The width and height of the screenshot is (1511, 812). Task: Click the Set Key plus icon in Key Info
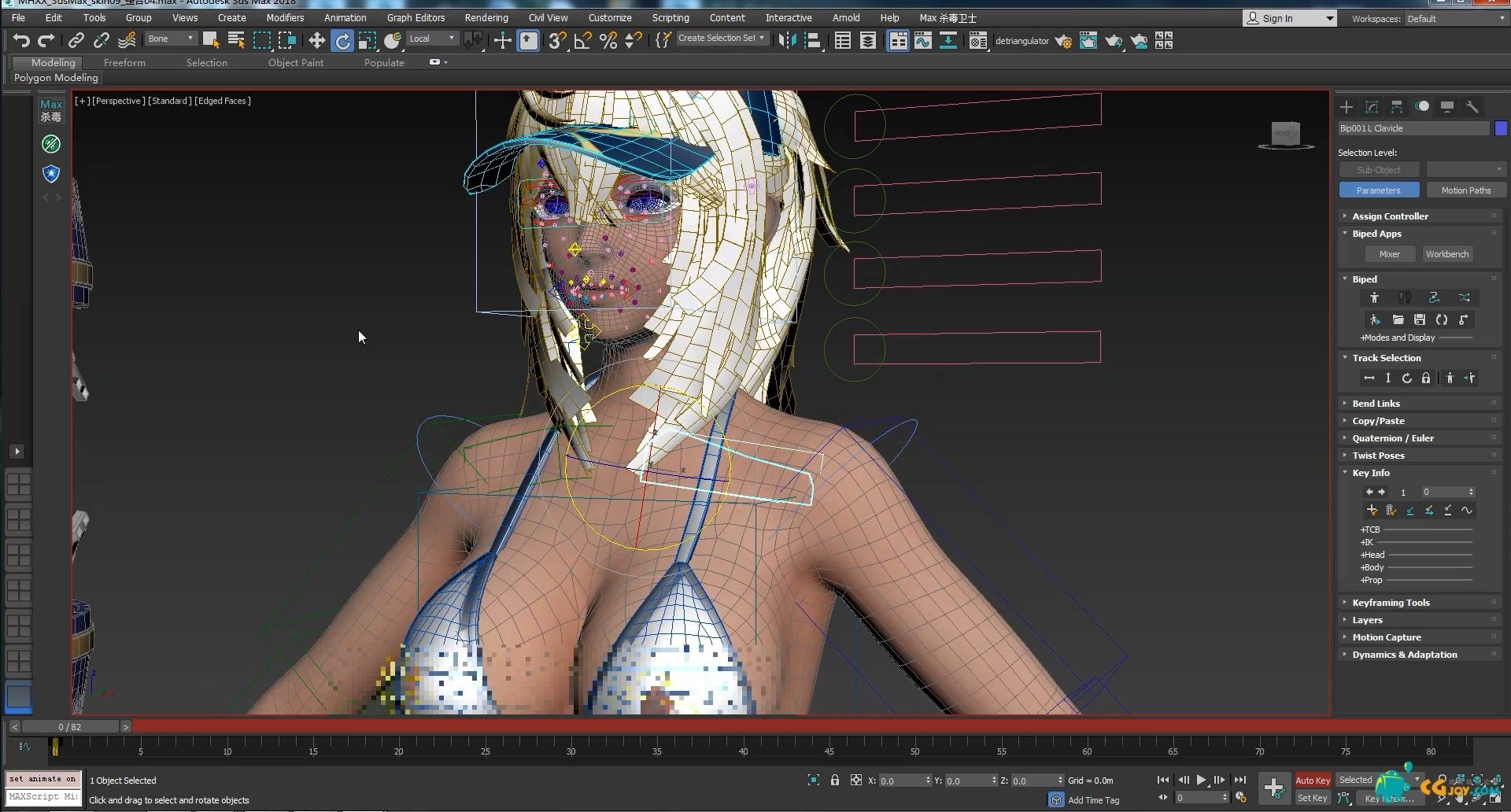pyautogui.click(x=1372, y=511)
